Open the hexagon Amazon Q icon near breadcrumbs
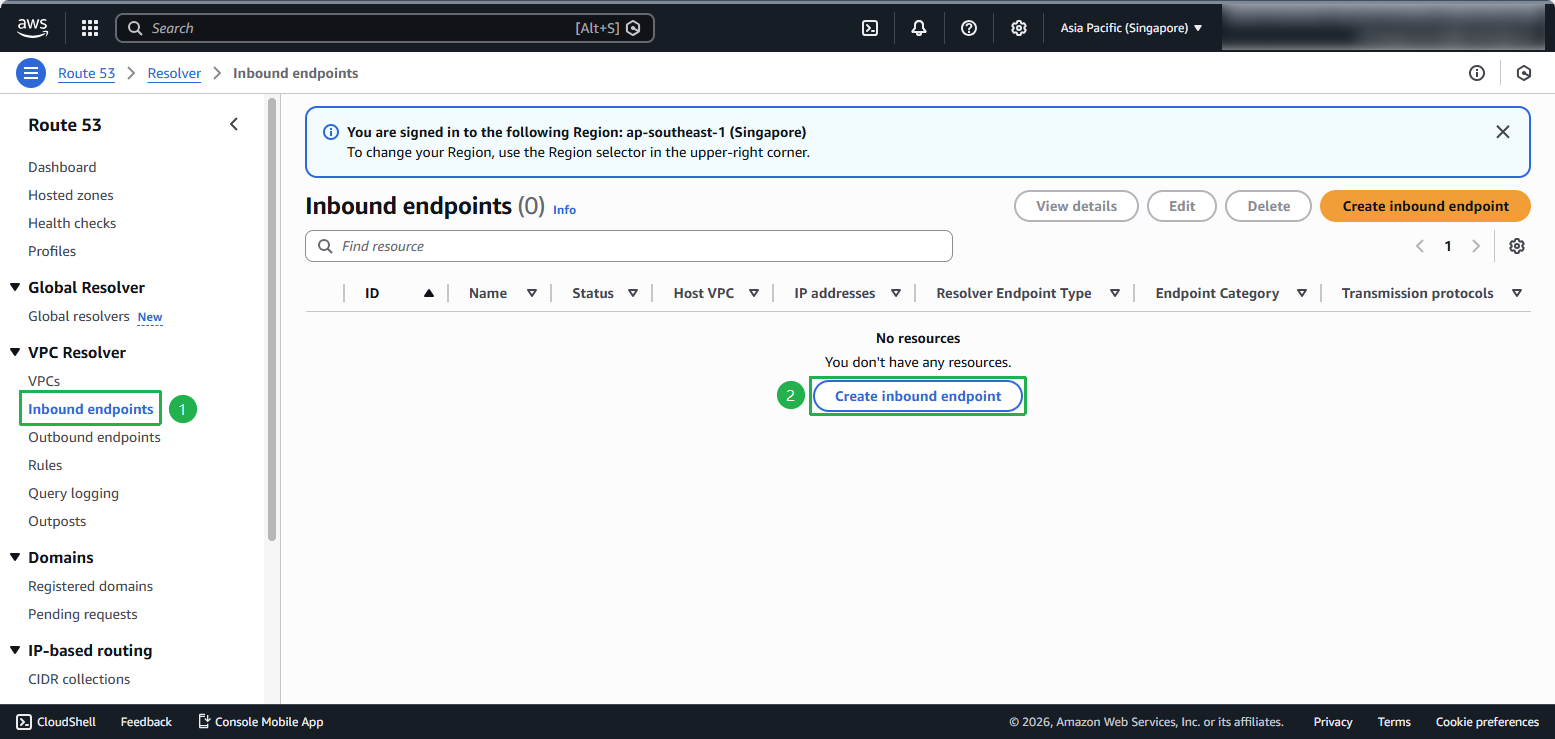Screen dimensions: 1555x739 (x=1524, y=73)
